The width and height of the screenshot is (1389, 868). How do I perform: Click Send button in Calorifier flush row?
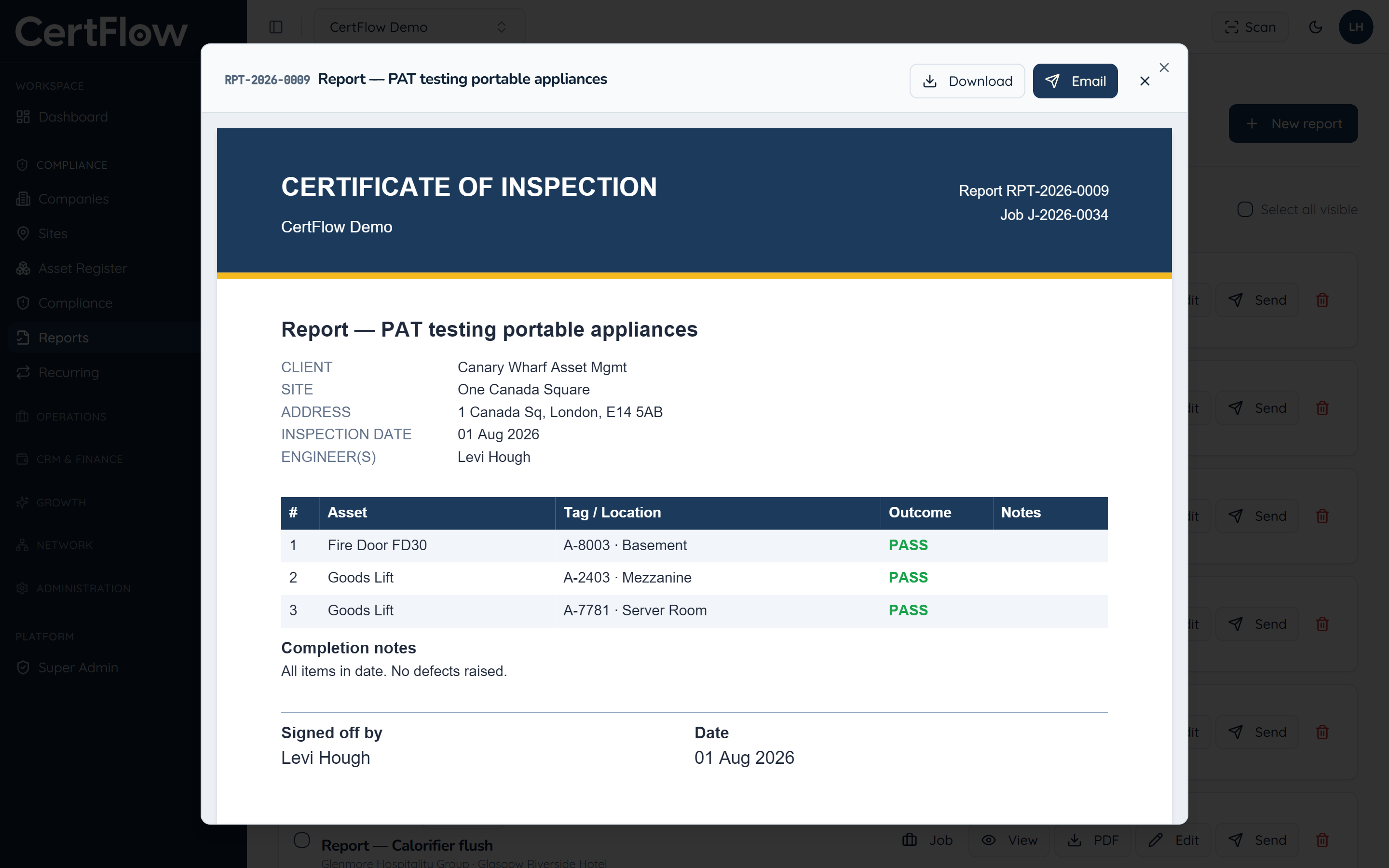1257,840
